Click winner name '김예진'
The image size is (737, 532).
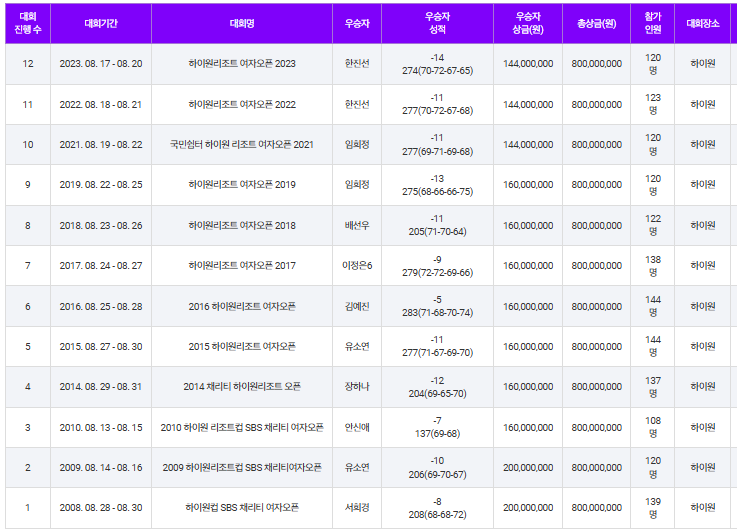[357, 306]
